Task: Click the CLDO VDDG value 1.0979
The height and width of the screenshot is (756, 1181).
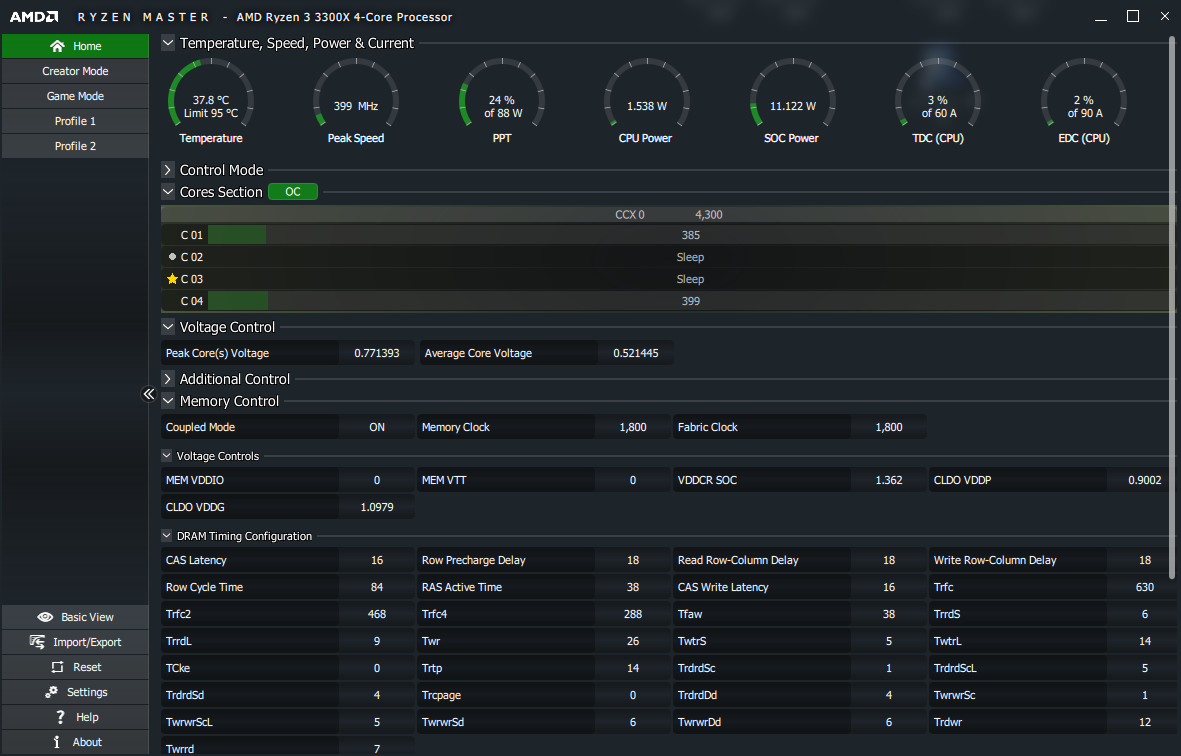Action: click(377, 507)
